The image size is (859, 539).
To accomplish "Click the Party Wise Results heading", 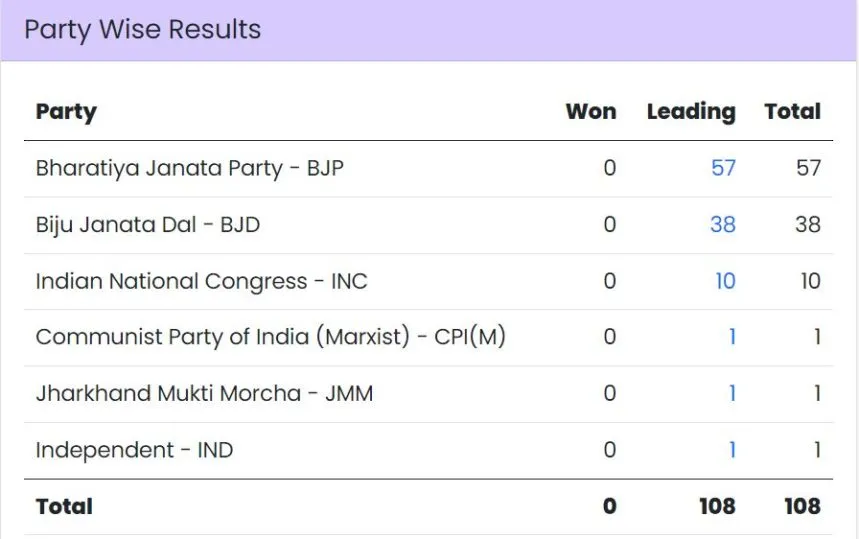I will pos(142,29).
